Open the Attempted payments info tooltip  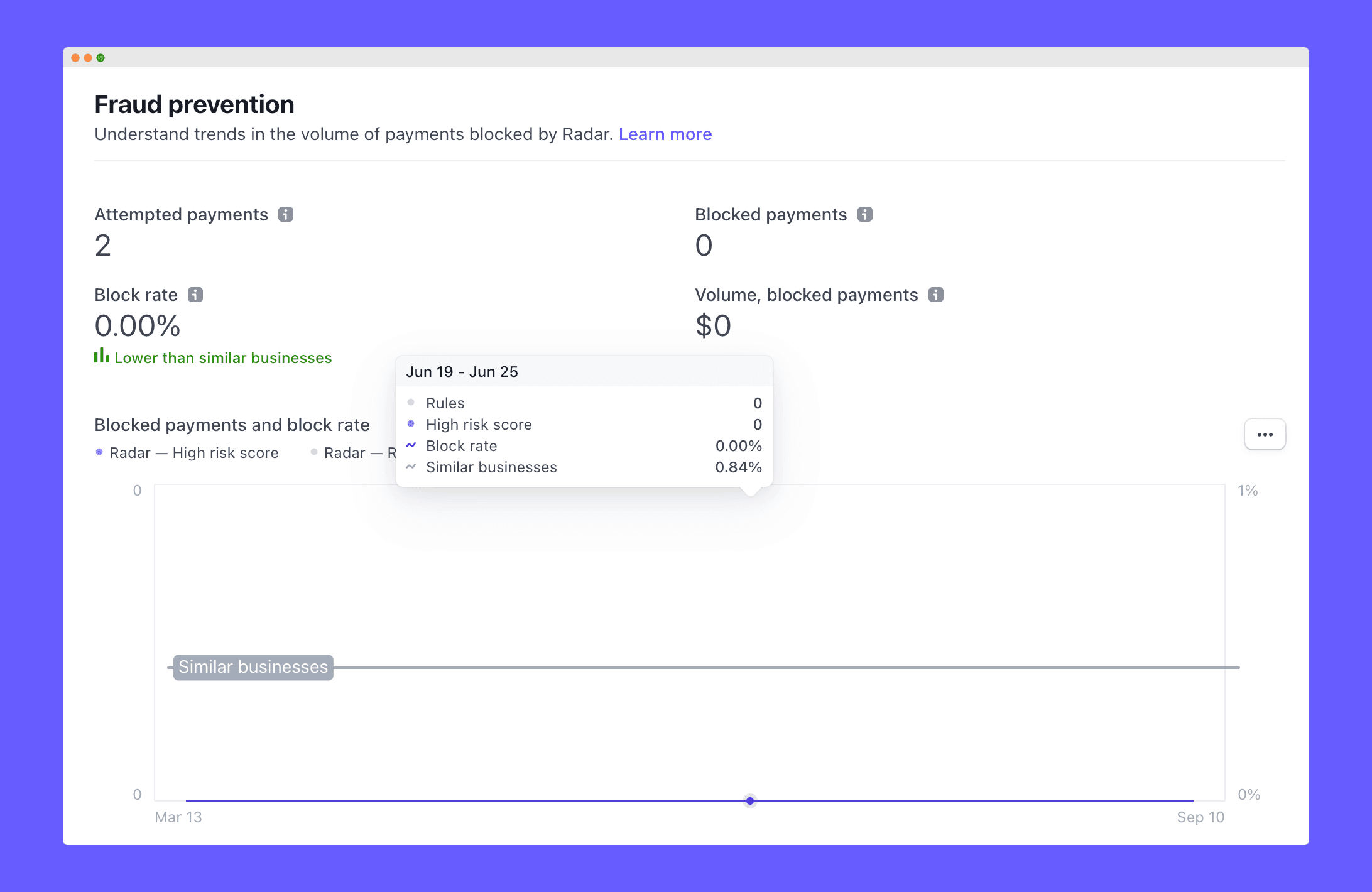point(286,214)
